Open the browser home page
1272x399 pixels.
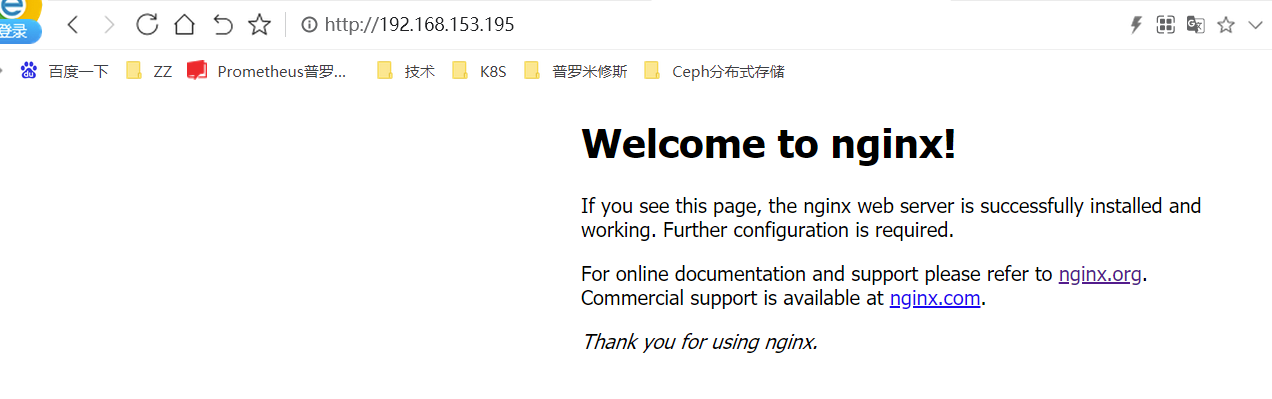184,25
